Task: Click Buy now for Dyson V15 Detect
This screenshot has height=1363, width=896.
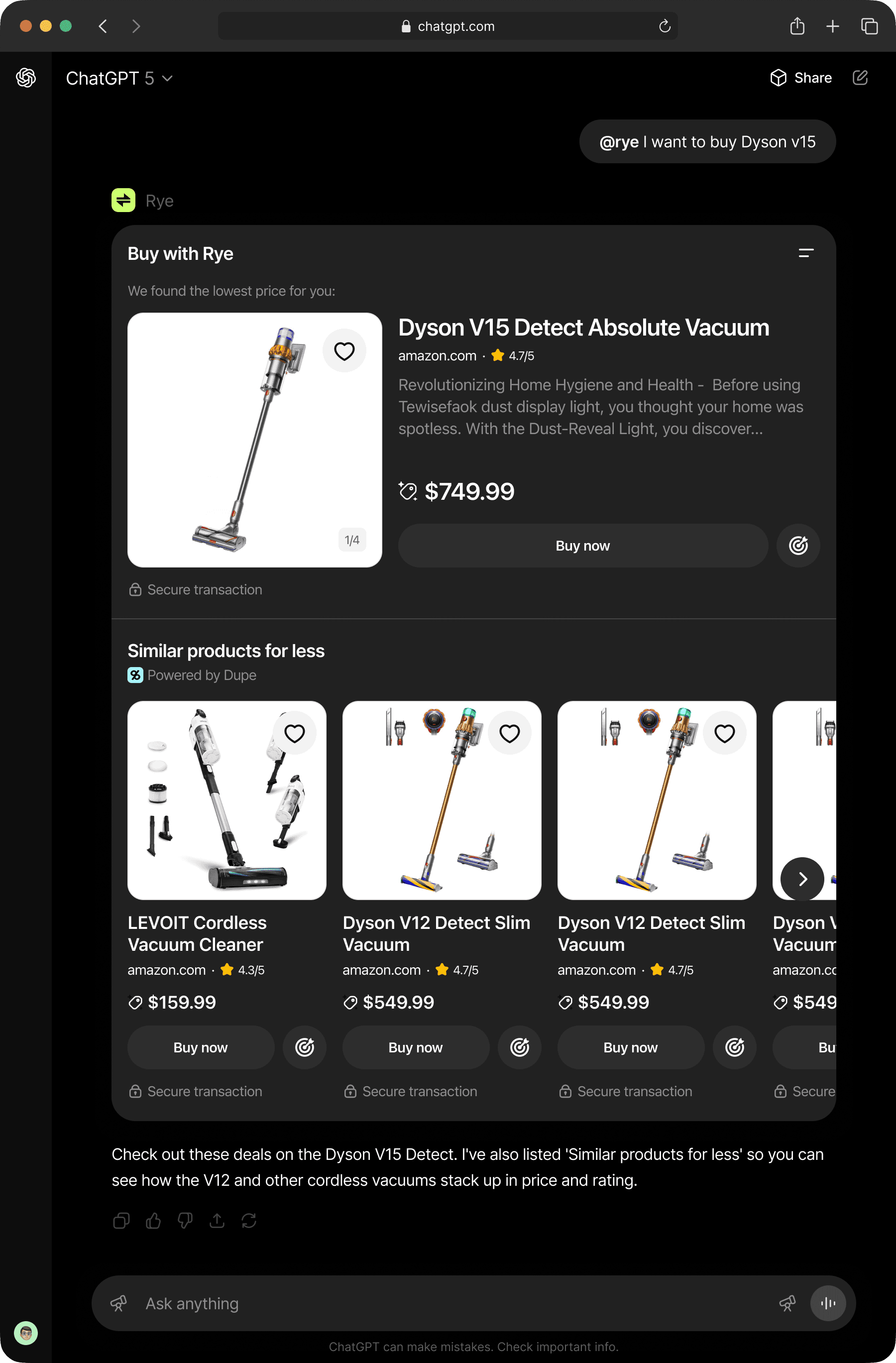Action: coord(583,545)
